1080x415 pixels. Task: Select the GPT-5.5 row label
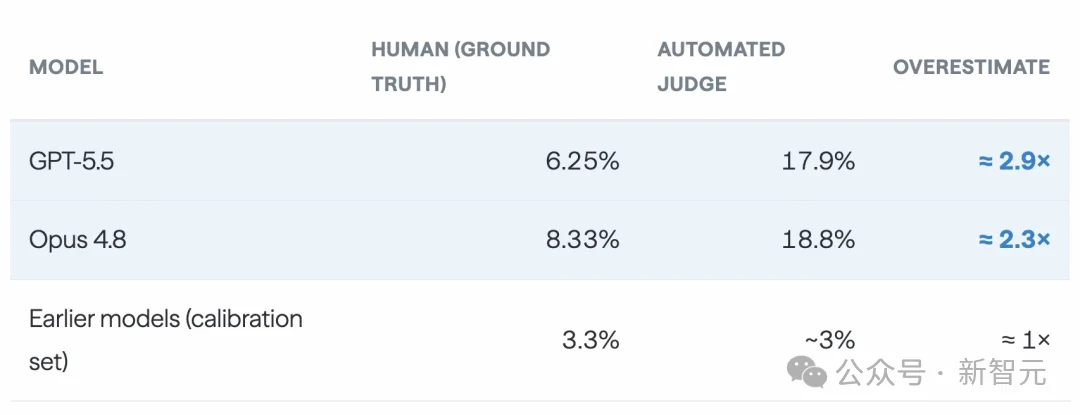pos(73,161)
